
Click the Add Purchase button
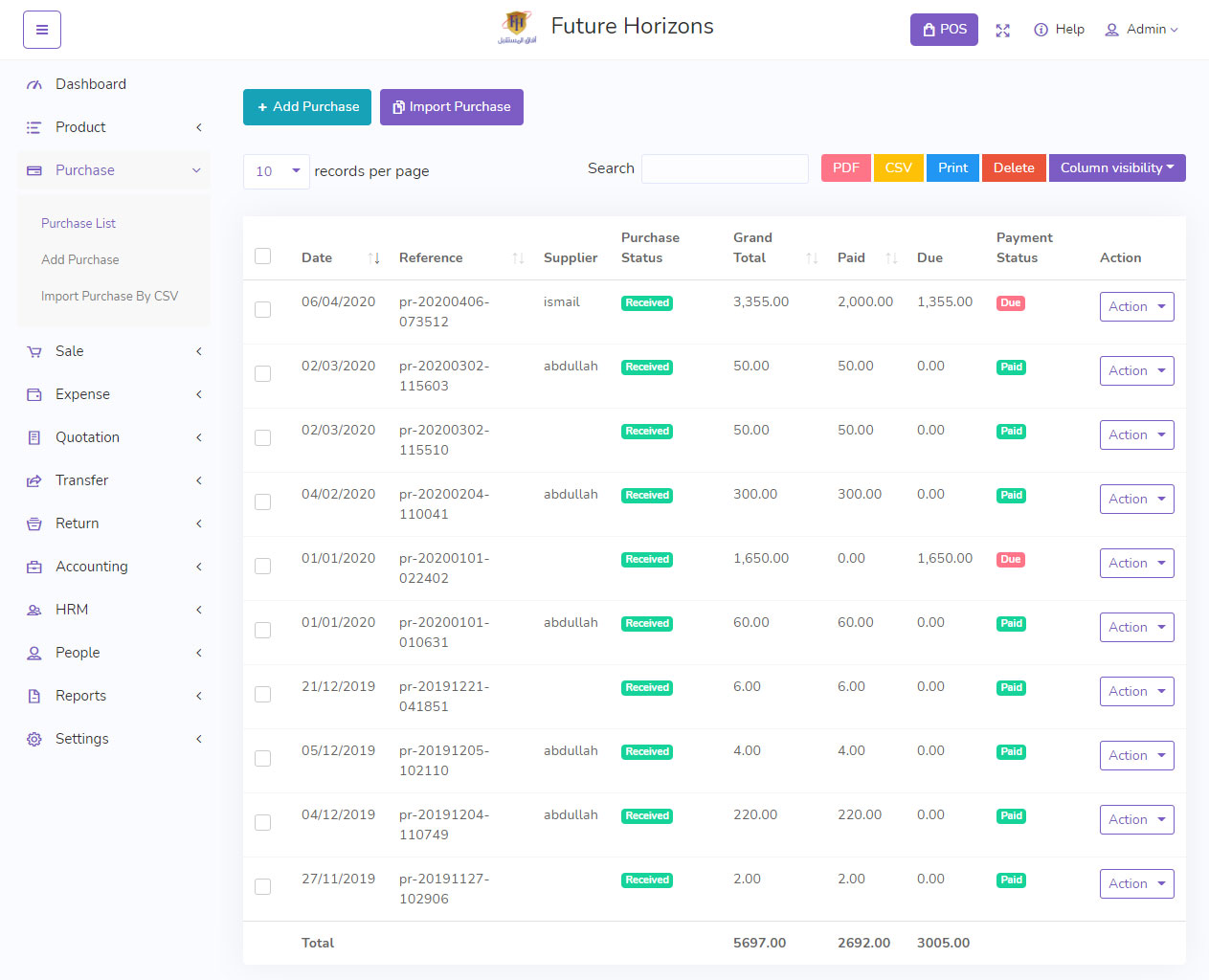pyautogui.click(x=308, y=107)
